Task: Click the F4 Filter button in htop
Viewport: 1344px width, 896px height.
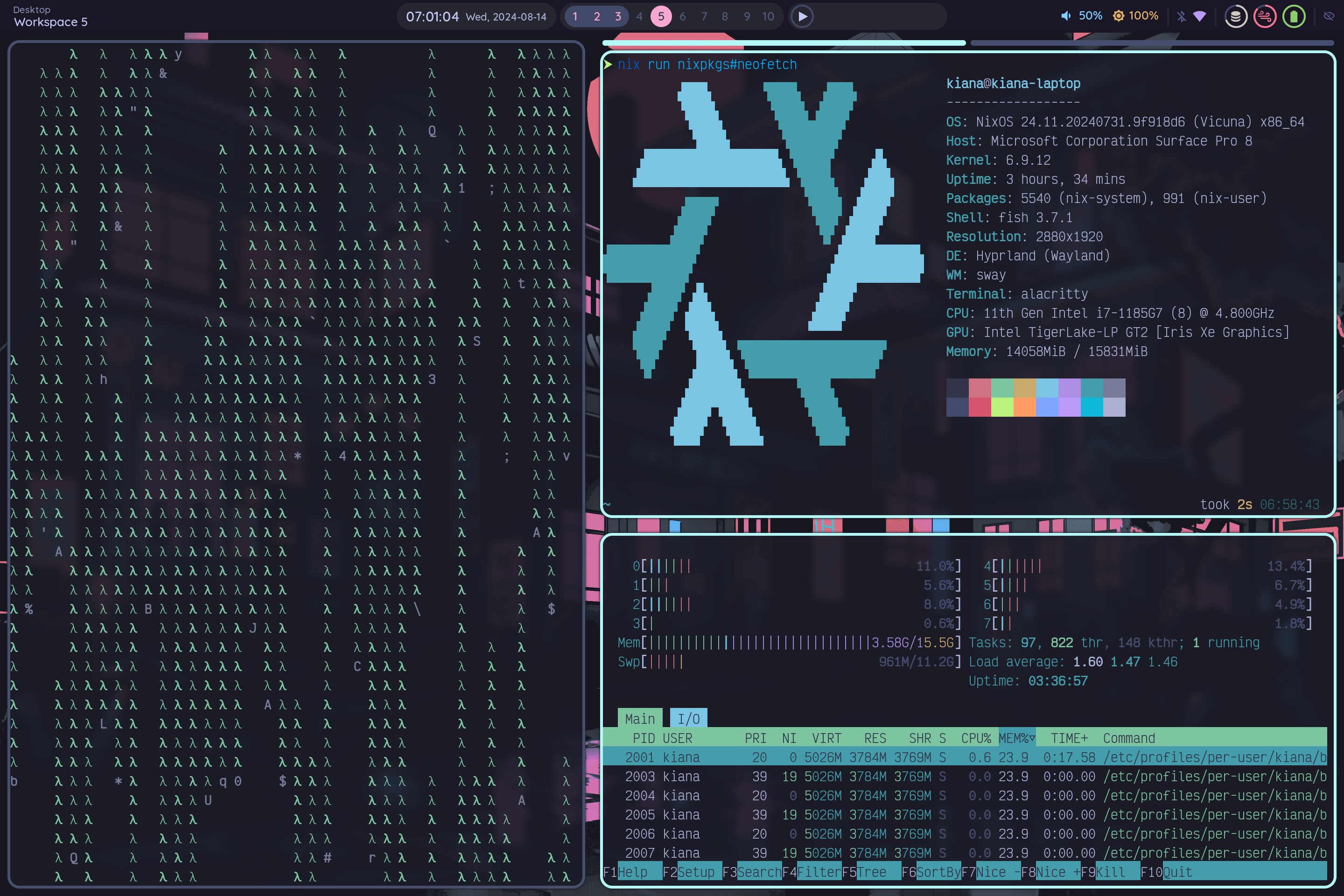Action: [x=811, y=871]
